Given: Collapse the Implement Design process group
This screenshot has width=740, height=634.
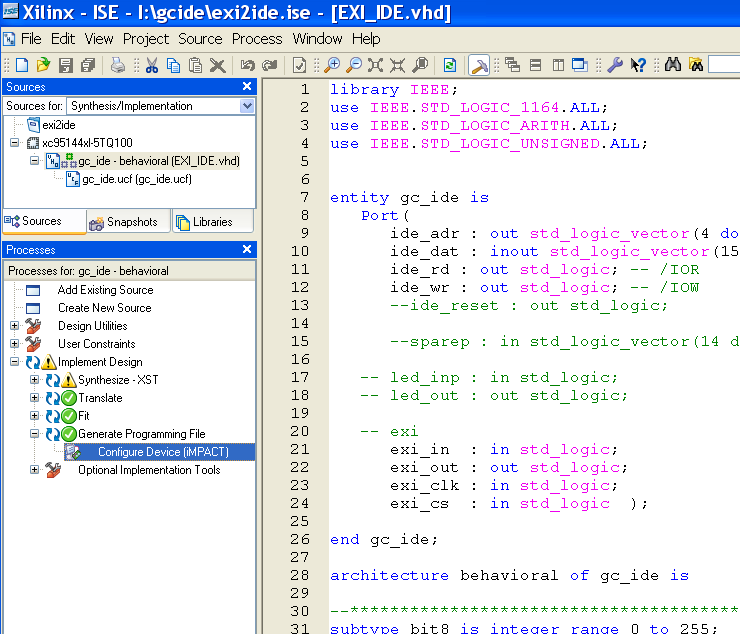Looking at the screenshot, I should 15,362.
